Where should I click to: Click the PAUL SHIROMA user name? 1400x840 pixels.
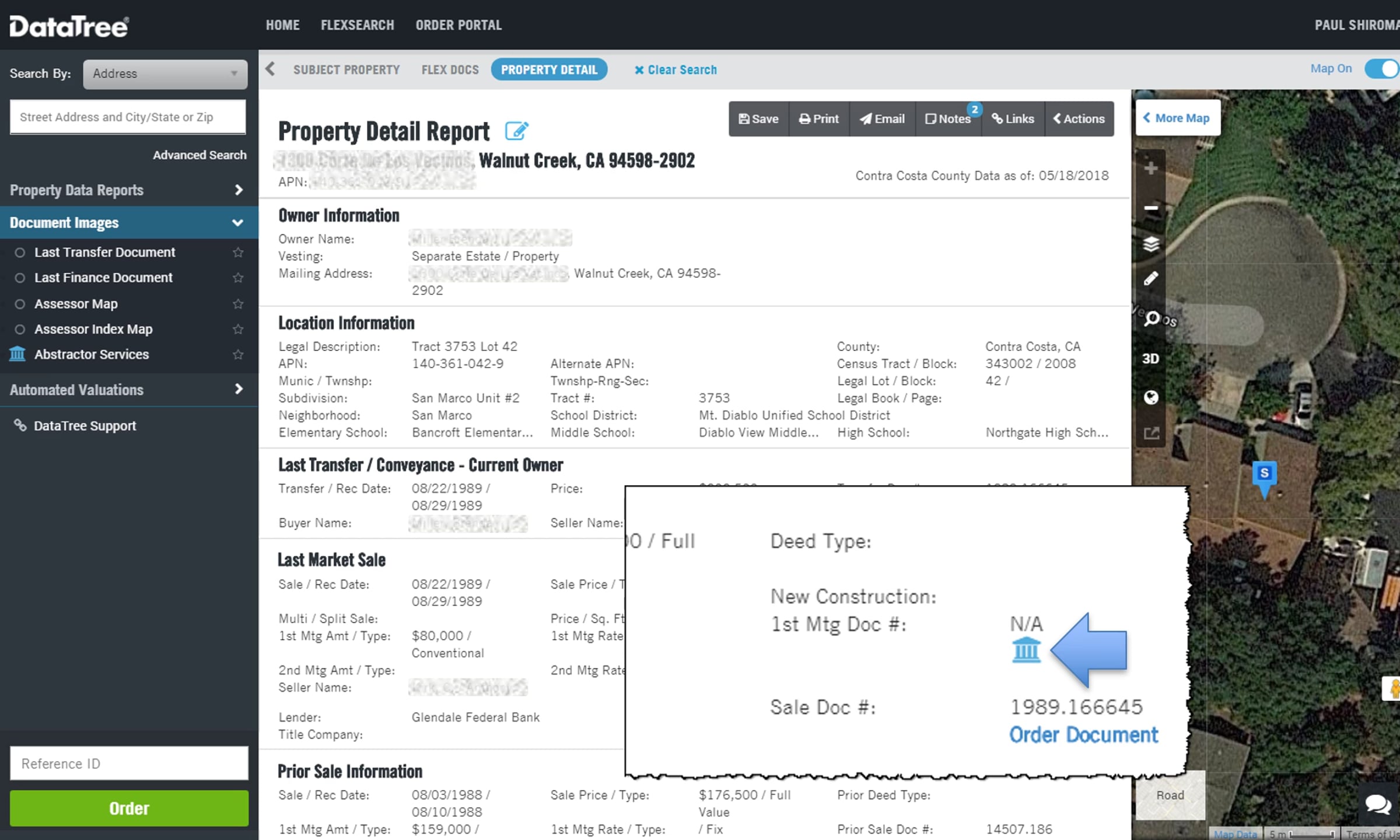pyautogui.click(x=1357, y=25)
